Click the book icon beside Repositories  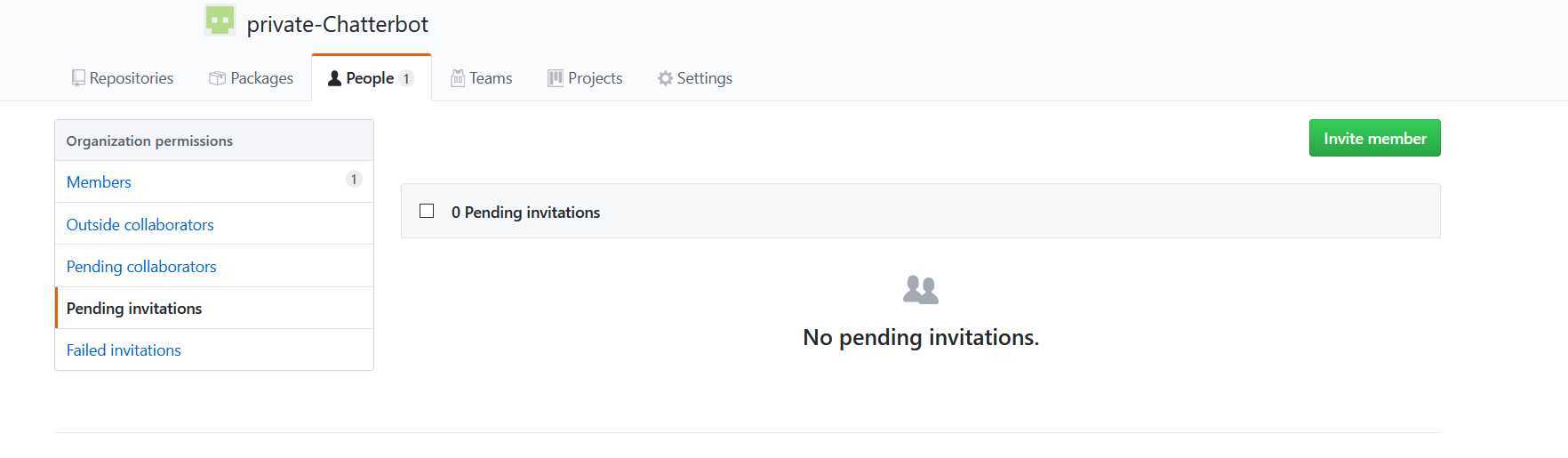tap(78, 78)
